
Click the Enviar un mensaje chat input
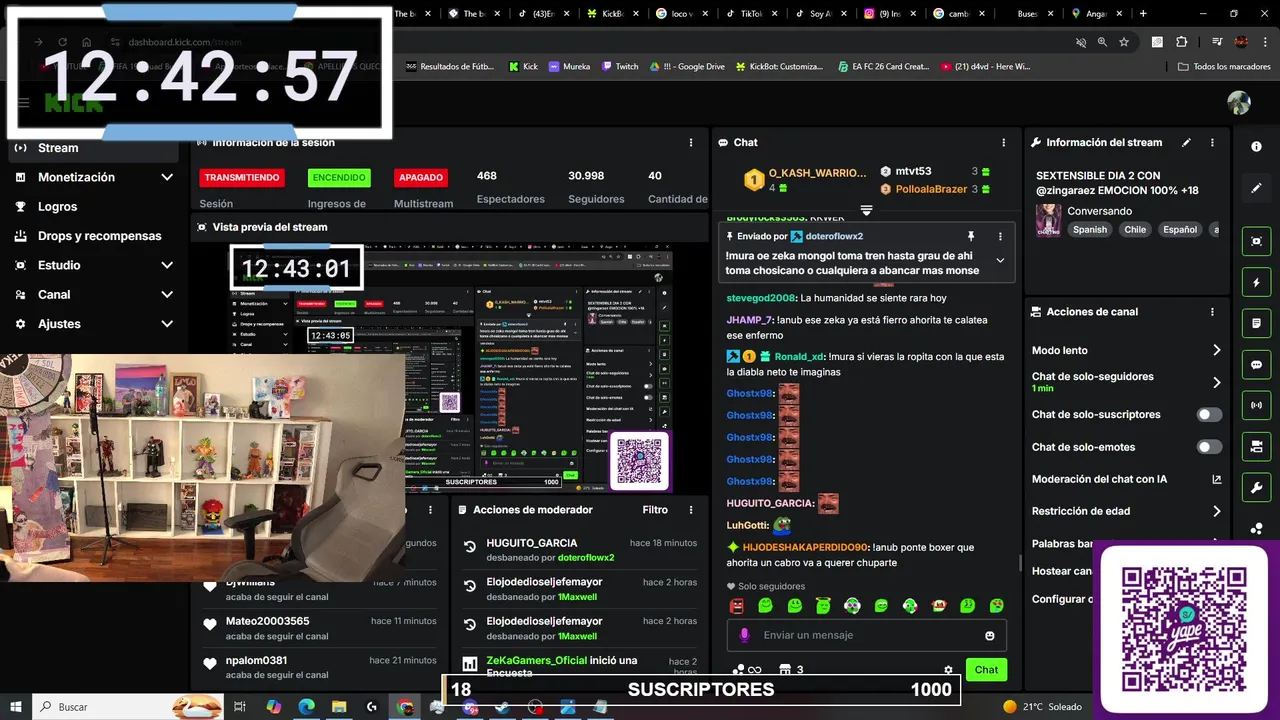point(866,635)
